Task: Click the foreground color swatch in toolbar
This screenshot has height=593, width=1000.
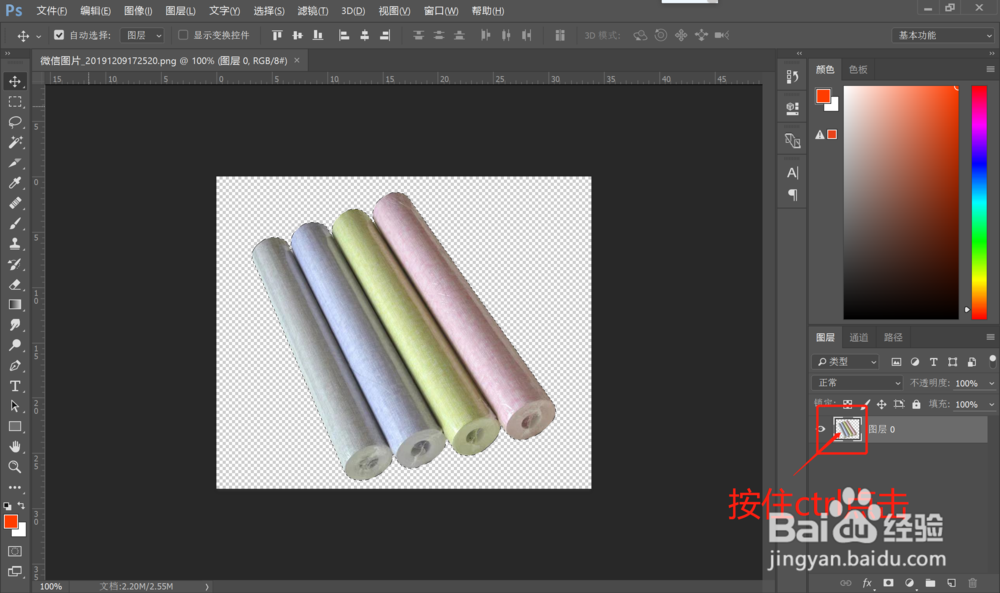Action: pyautogui.click(x=10, y=522)
